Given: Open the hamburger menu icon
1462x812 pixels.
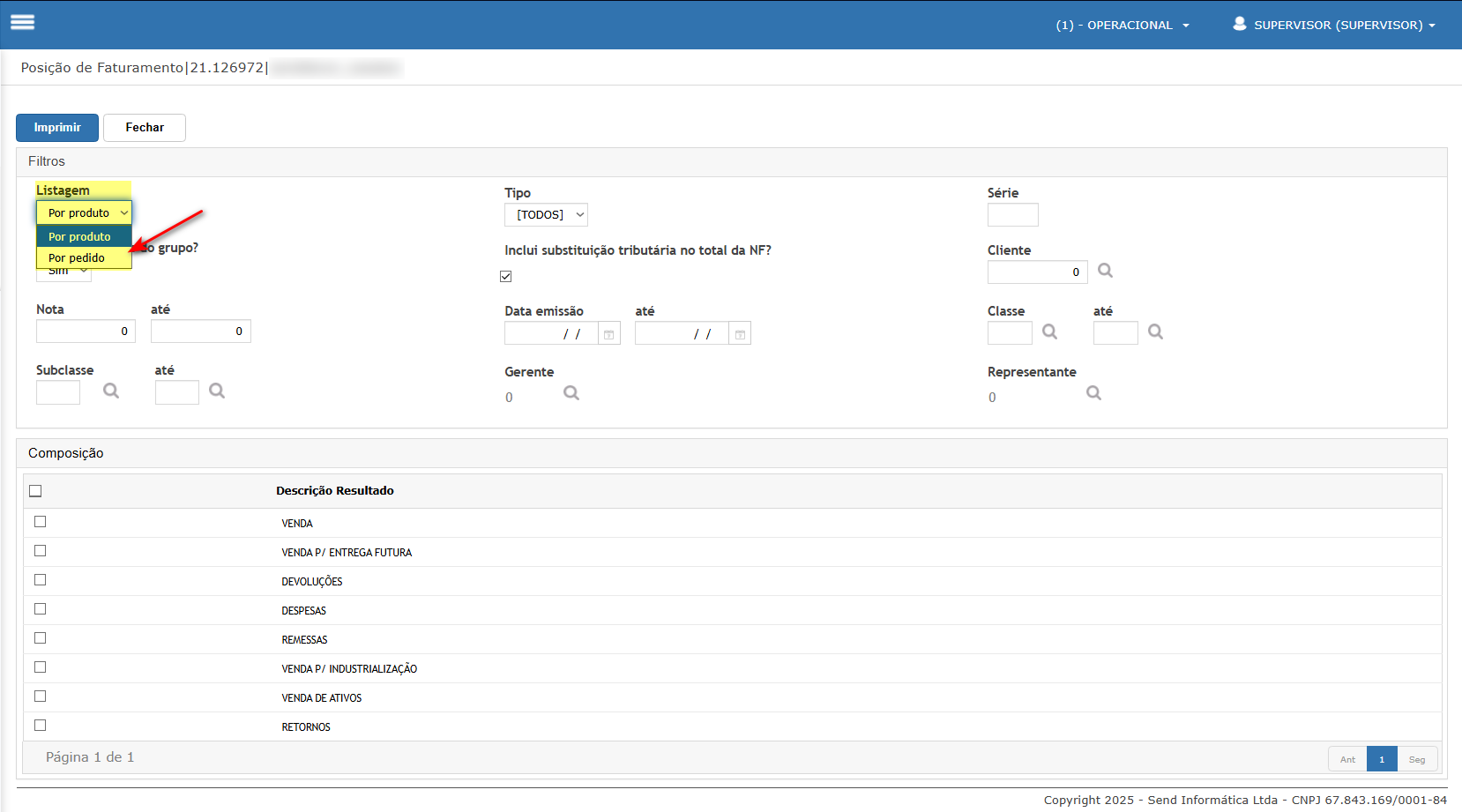Looking at the screenshot, I should coord(22,23).
